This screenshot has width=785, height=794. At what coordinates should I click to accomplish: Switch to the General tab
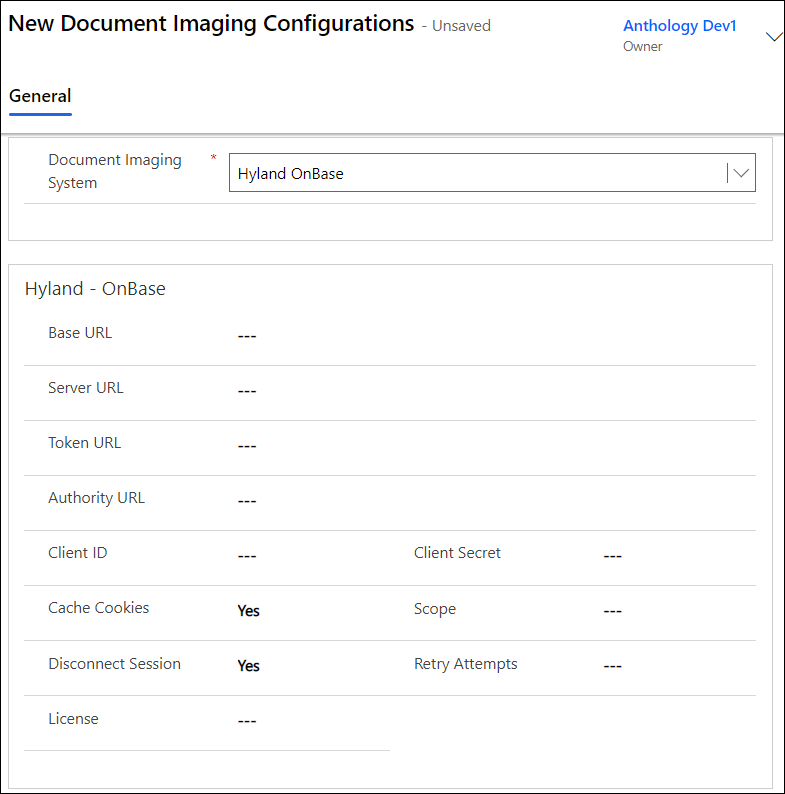coord(40,97)
